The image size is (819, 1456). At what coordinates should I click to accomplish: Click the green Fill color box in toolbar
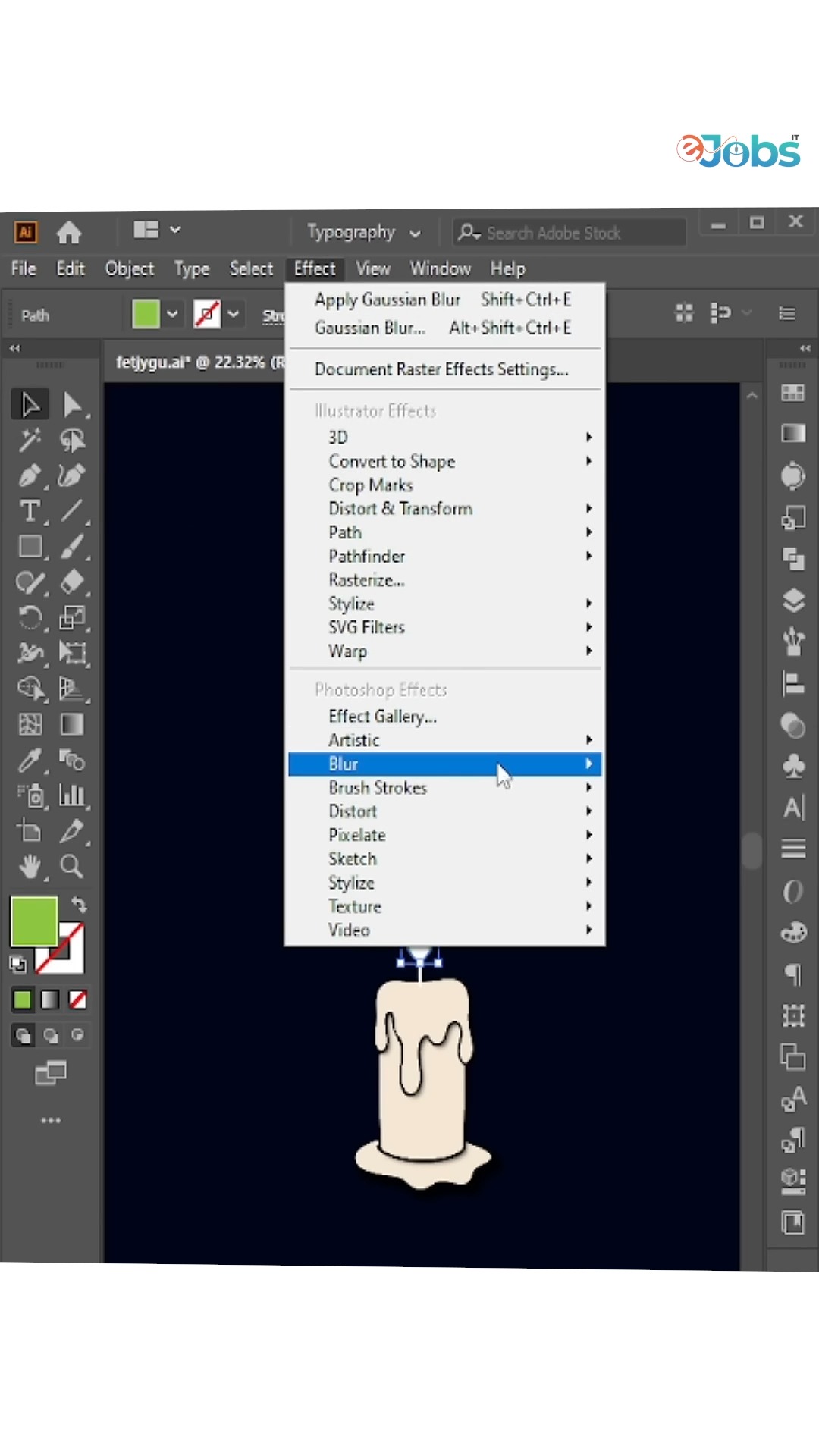34,921
